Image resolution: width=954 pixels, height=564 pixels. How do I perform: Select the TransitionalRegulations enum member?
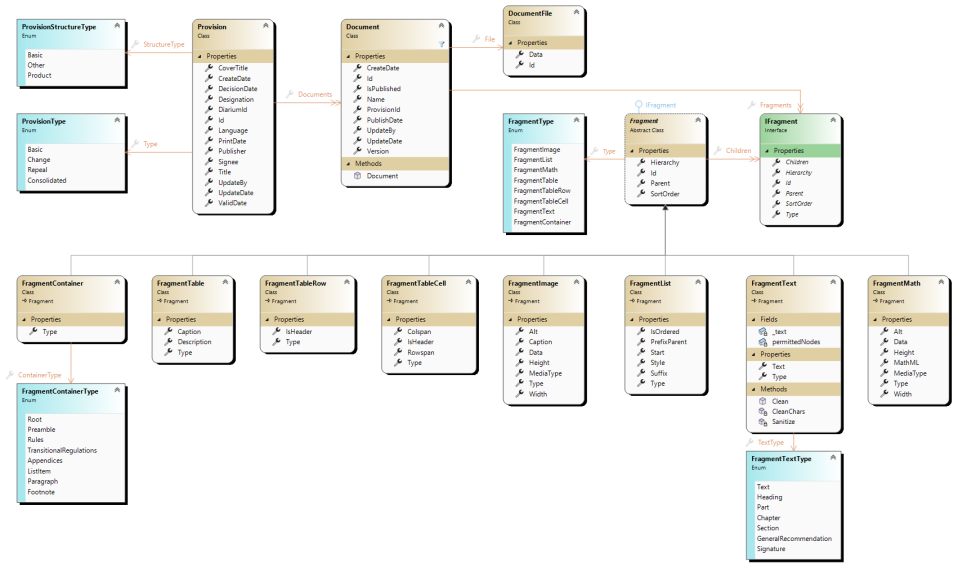pyautogui.click(x=62, y=450)
